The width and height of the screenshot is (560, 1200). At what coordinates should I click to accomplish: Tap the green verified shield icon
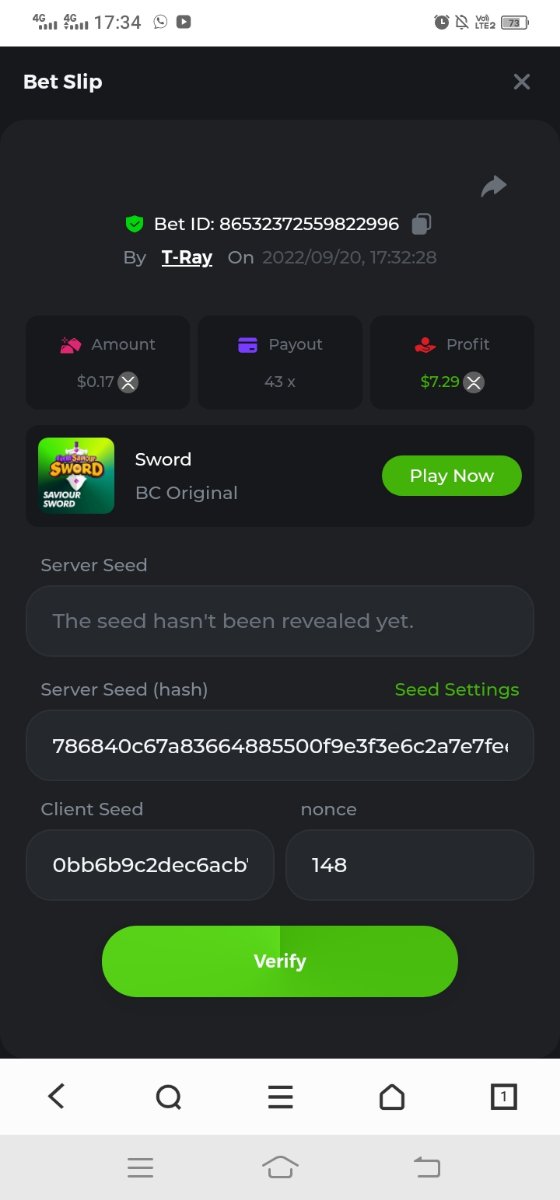(135, 223)
